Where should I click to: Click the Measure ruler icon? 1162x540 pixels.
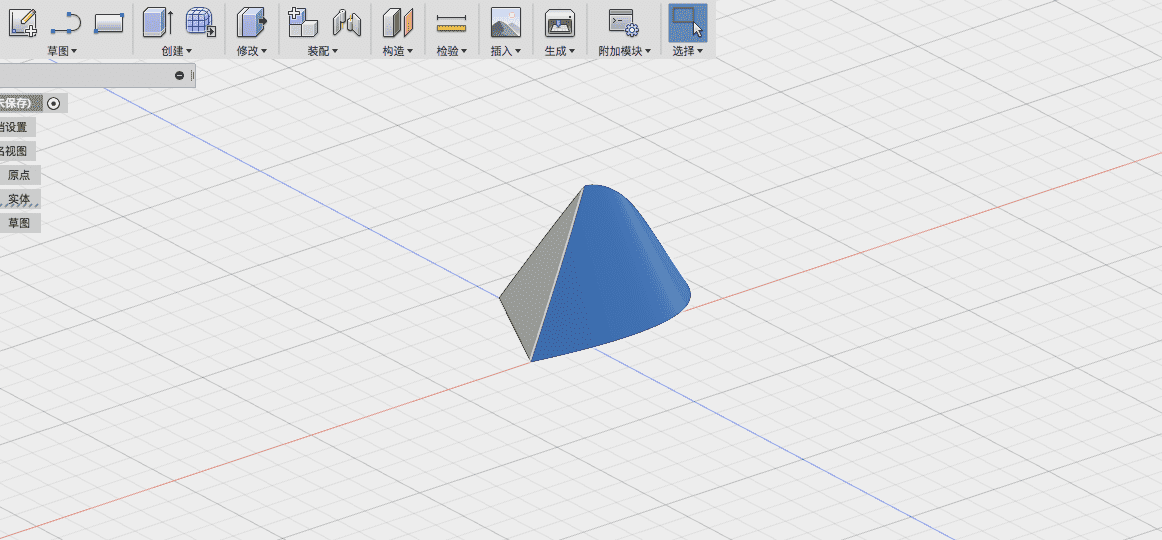tap(451, 25)
